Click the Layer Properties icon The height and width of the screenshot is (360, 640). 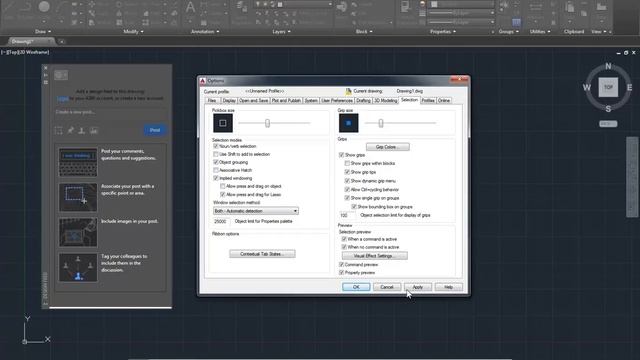point(242,7)
